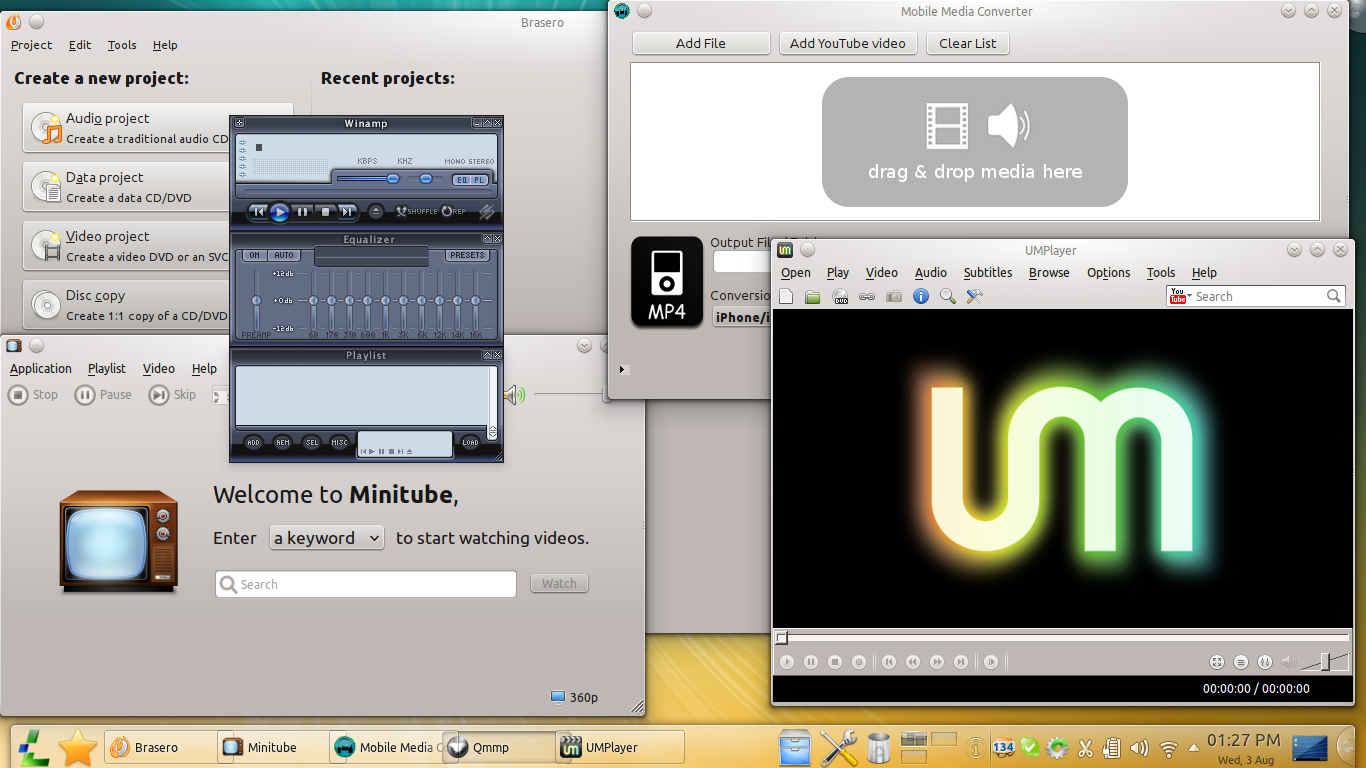Click the Previous track button in Winamp
The image size is (1366, 768).
tap(258, 212)
